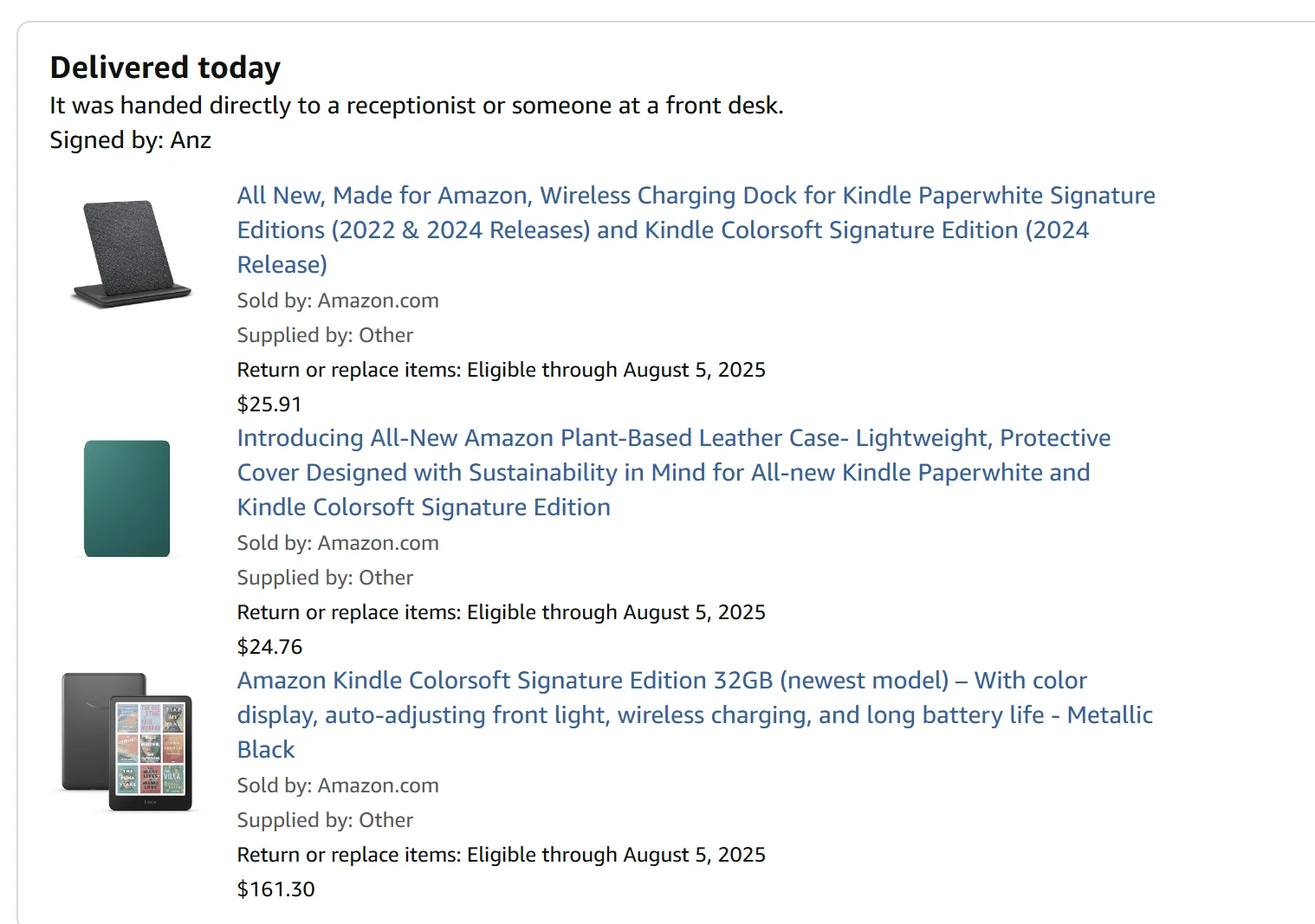Open the green Plant-Based Leather Case image
1315x924 pixels.
[127, 499]
